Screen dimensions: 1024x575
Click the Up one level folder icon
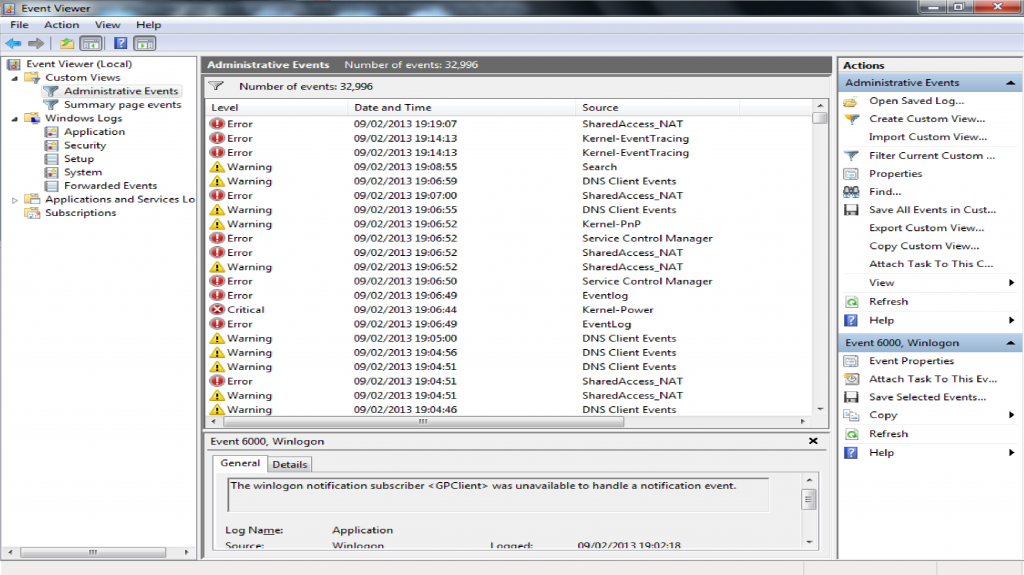click(x=67, y=44)
